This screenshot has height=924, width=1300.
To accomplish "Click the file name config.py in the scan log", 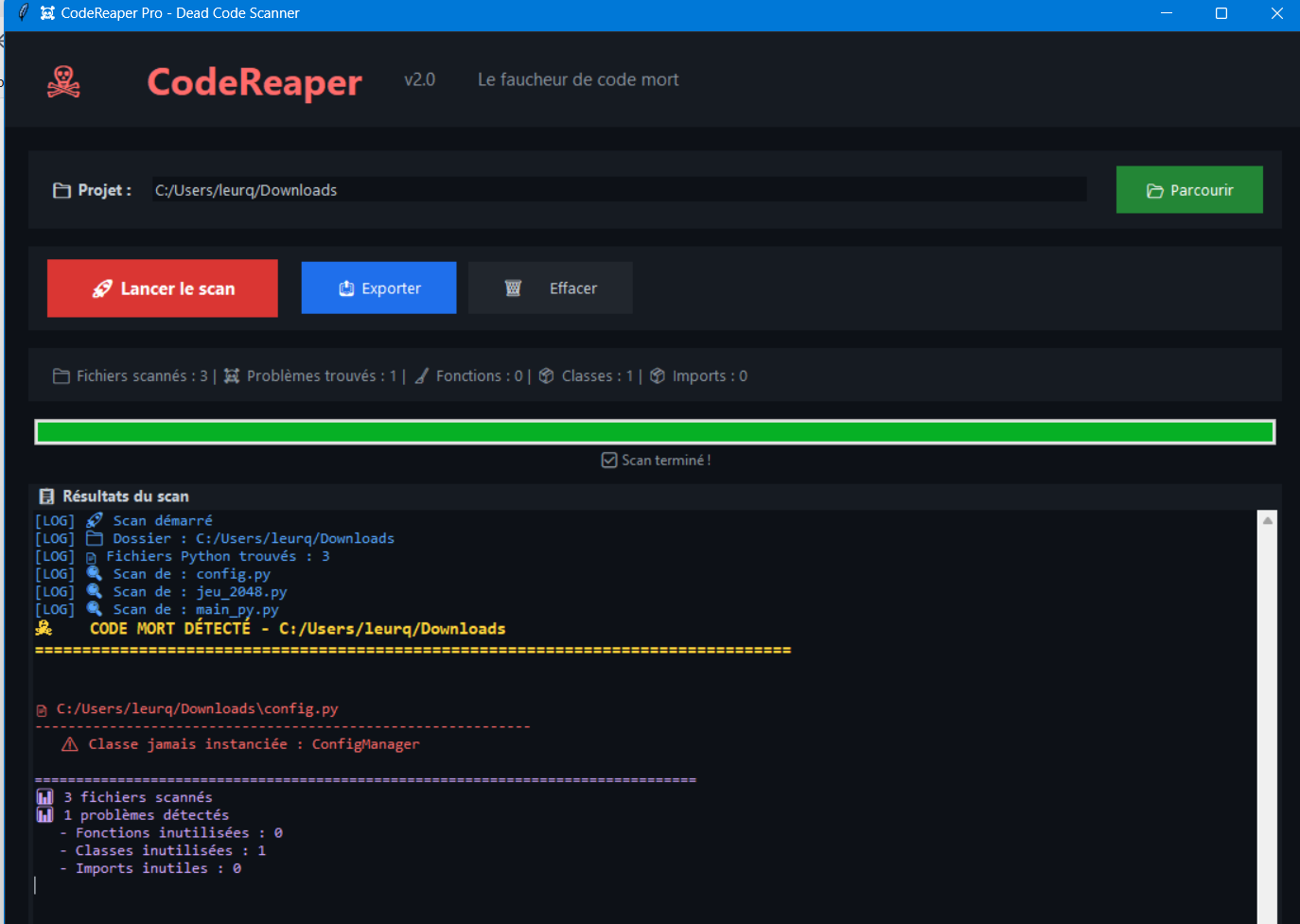I will [x=233, y=574].
